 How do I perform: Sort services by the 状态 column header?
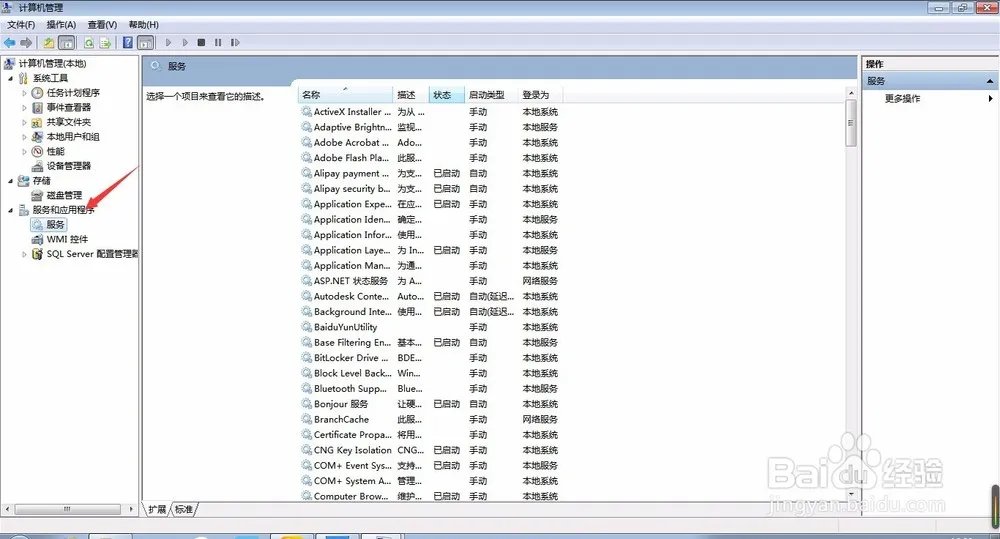coord(442,95)
